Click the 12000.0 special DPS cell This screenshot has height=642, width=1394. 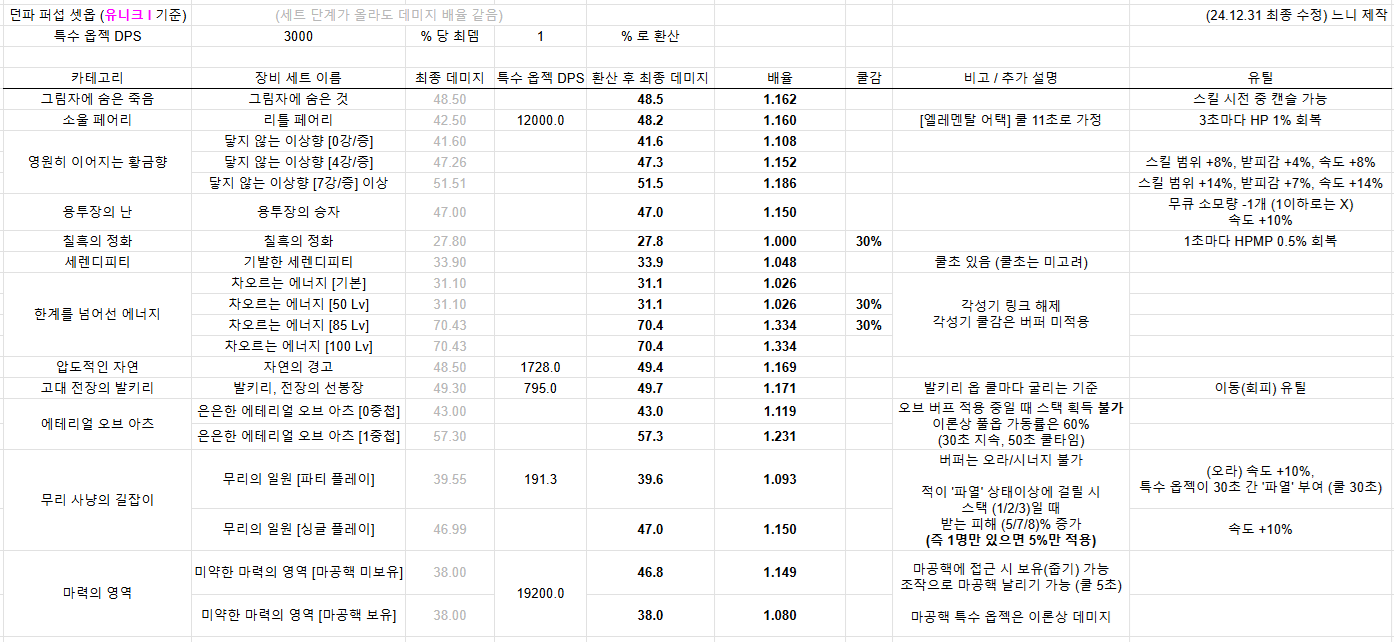pyautogui.click(x=541, y=120)
